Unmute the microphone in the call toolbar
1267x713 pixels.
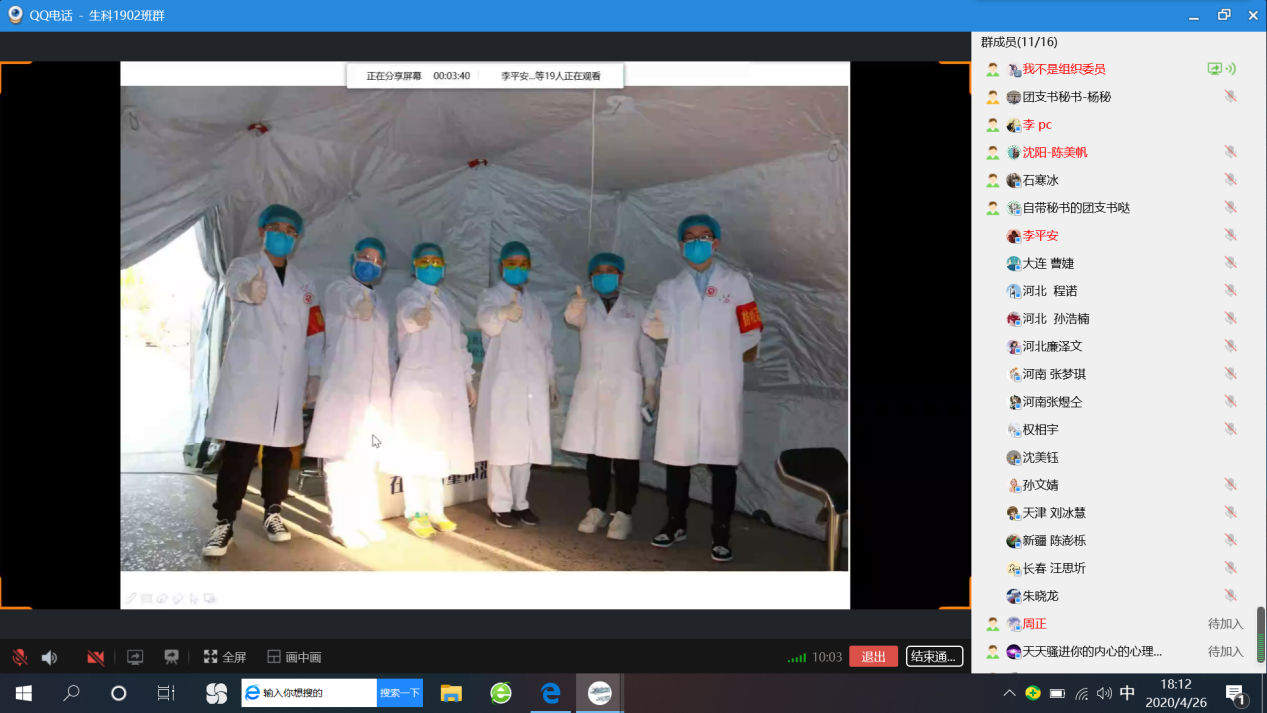(x=19, y=657)
